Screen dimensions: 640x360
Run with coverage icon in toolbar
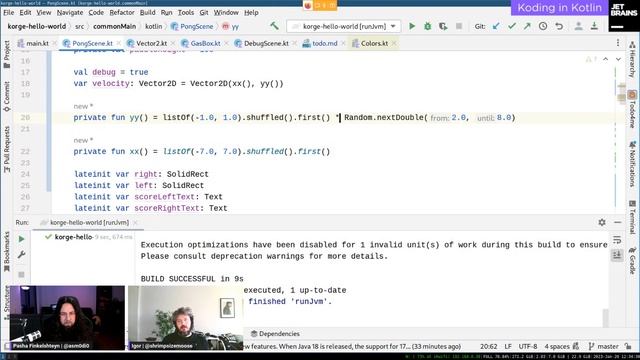point(443,26)
